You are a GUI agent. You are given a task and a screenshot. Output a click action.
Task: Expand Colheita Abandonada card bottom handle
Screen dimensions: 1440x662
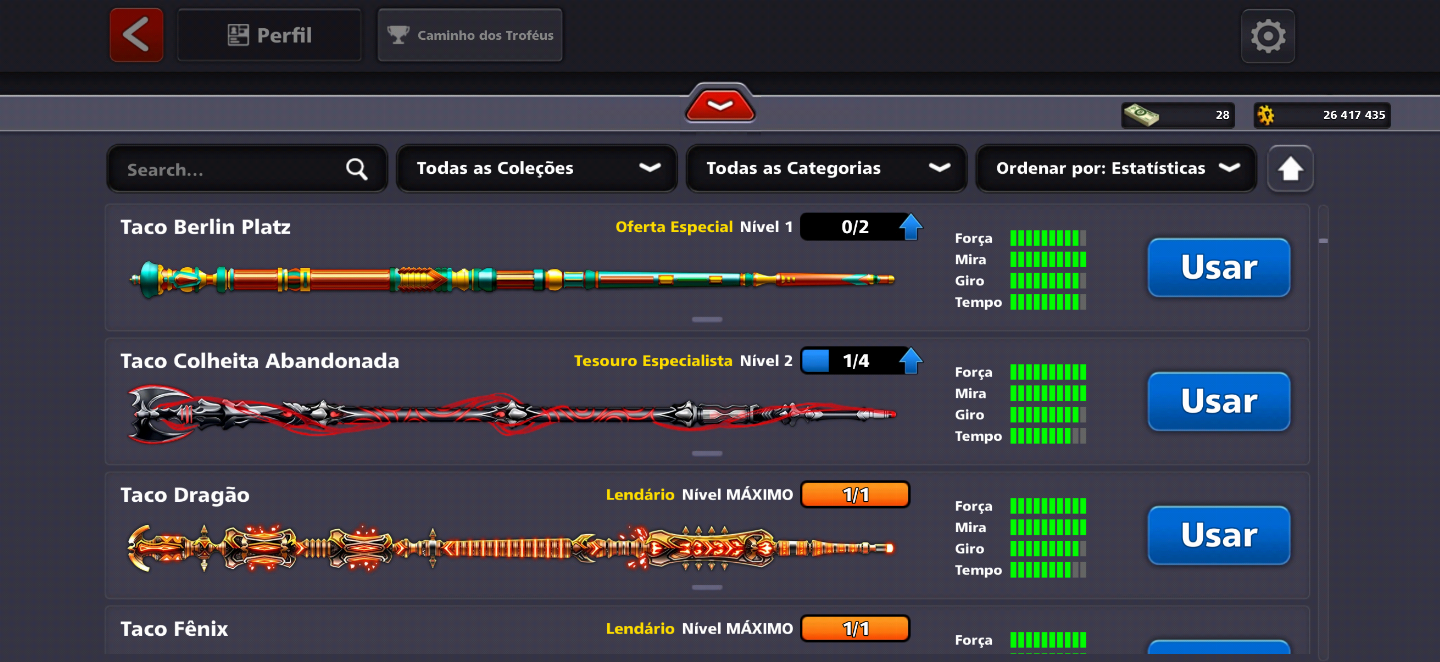[x=707, y=454]
